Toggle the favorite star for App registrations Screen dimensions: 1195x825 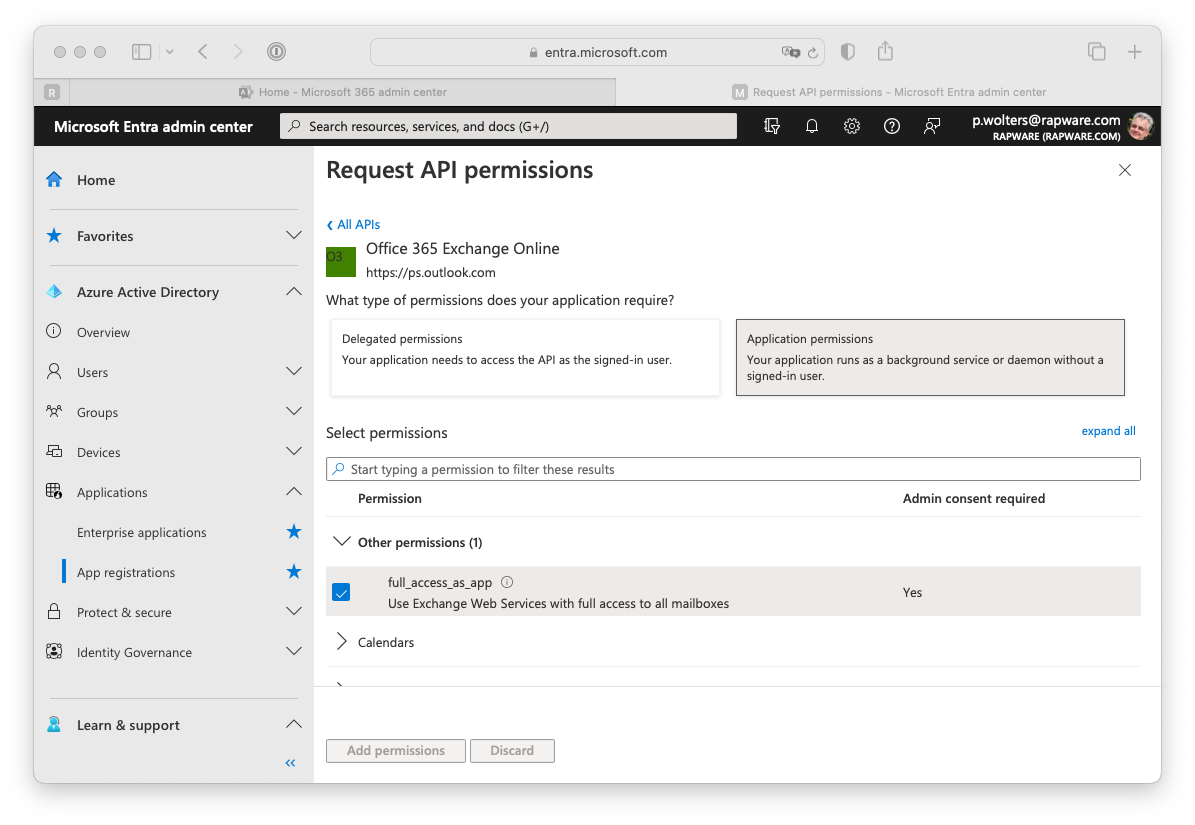coord(293,571)
